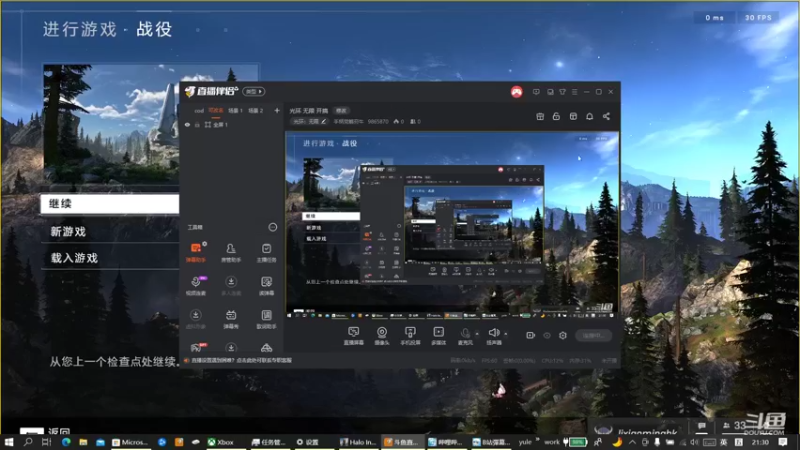Image resolution: width=800 pixels, height=450 pixels.
Task: Click the share icon at top right
Action: coord(606,116)
